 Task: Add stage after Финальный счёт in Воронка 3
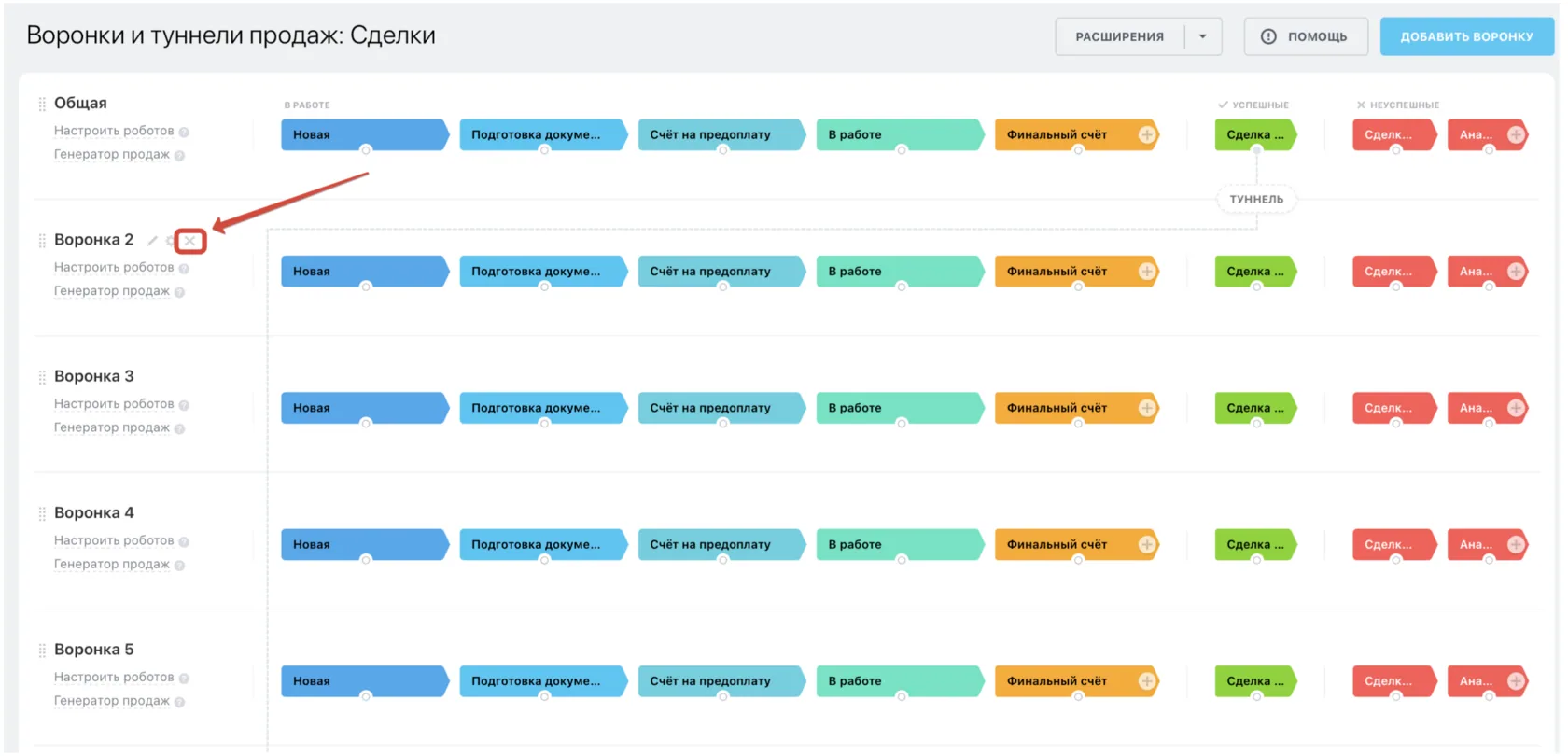point(1147,408)
